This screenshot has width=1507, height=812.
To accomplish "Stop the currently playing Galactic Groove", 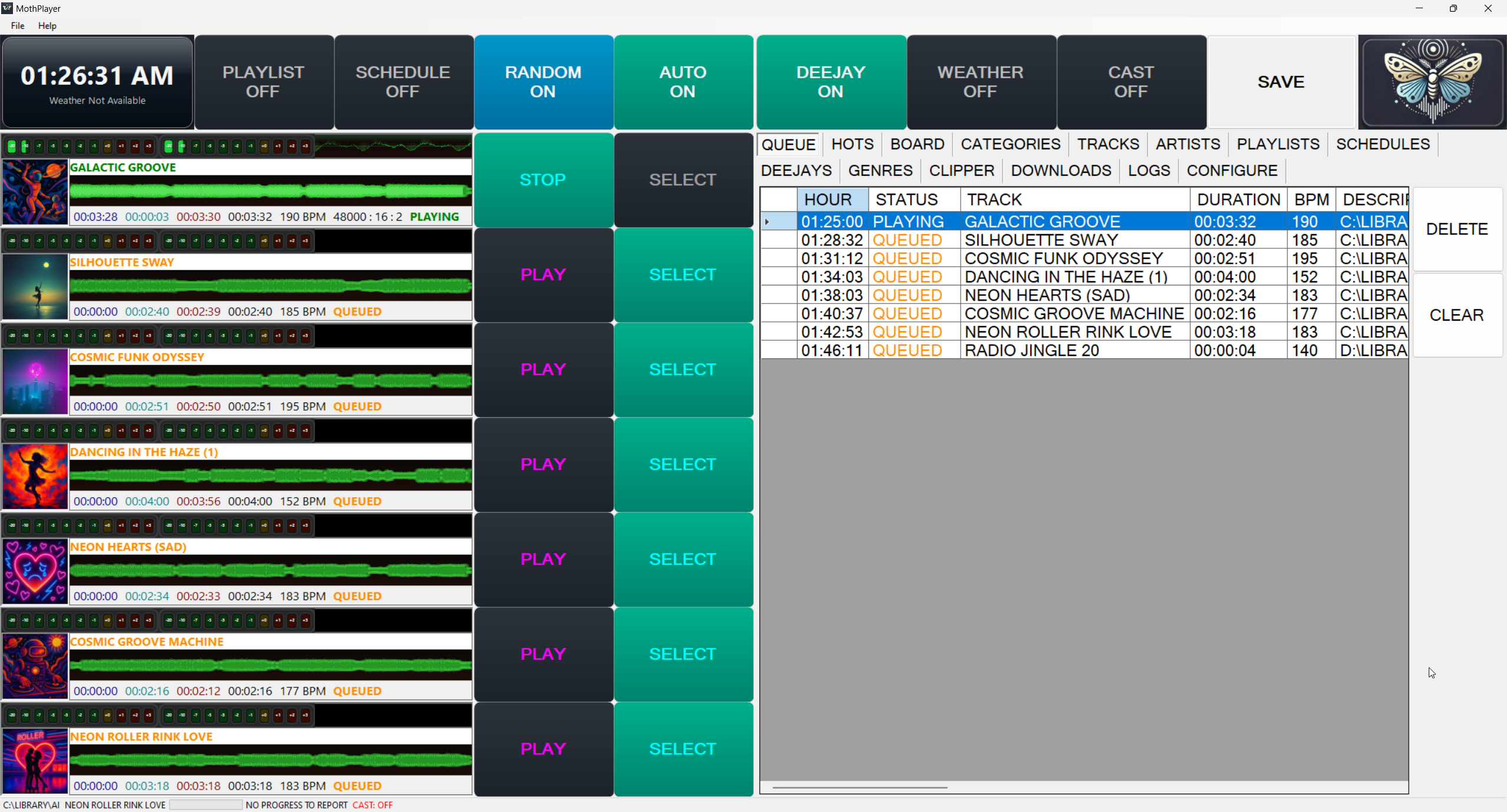I will [x=543, y=179].
